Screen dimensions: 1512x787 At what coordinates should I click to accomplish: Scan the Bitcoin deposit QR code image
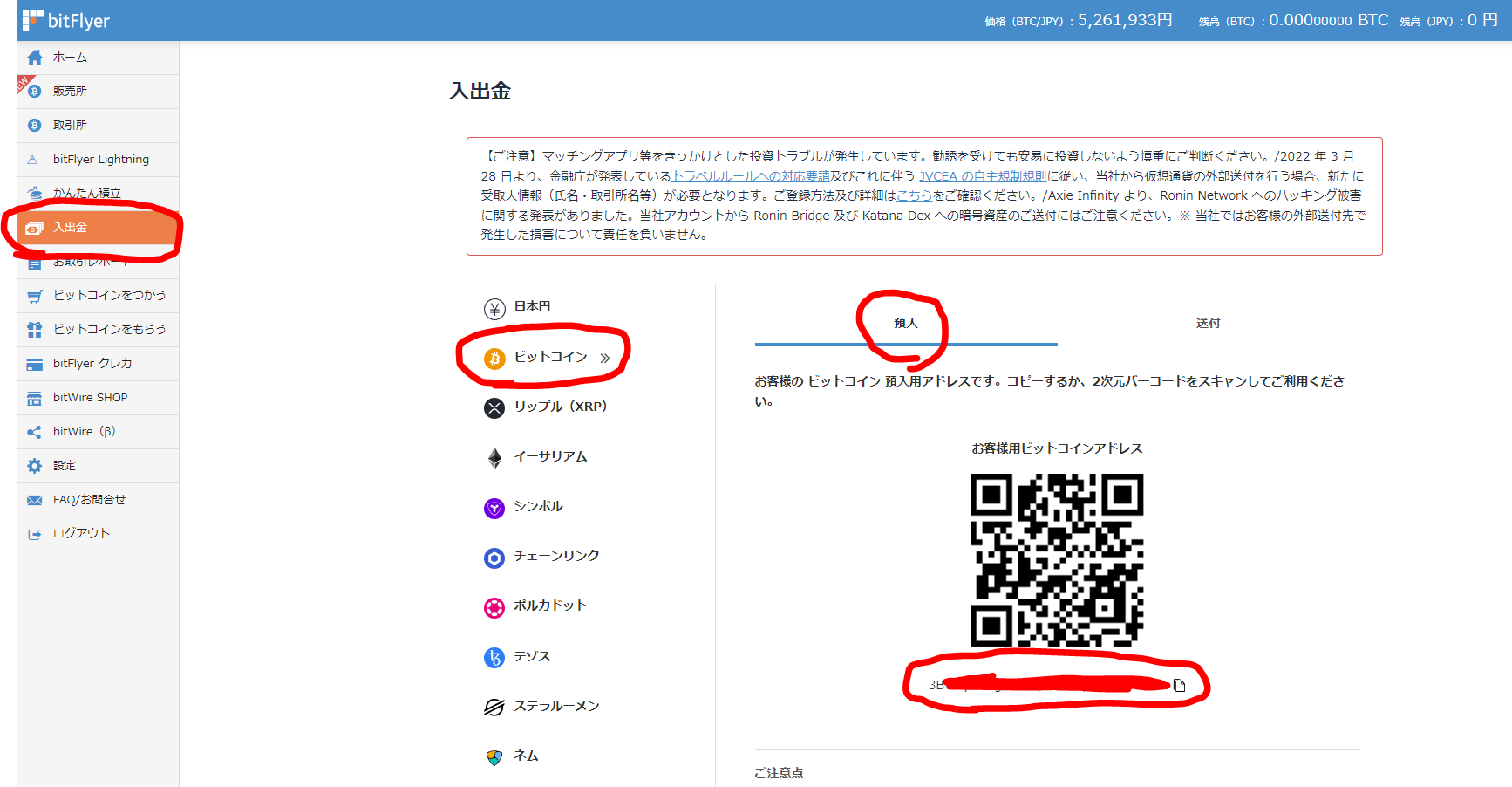coord(1057,558)
